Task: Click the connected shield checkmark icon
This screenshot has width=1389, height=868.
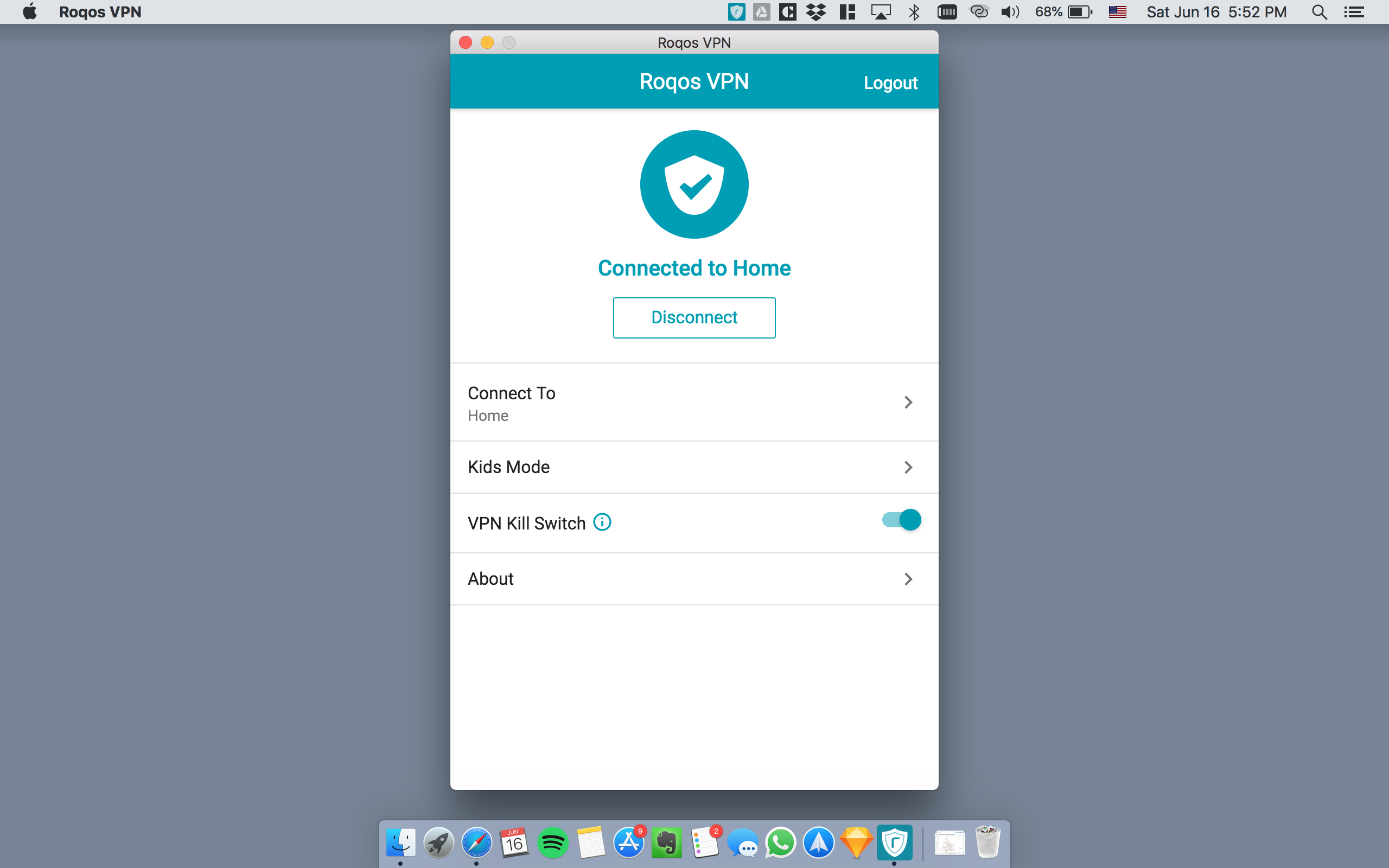Action: pos(694,184)
